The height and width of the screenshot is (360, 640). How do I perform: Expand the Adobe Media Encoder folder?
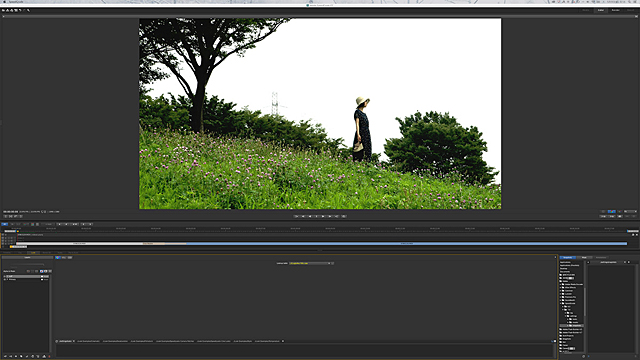[560, 284]
